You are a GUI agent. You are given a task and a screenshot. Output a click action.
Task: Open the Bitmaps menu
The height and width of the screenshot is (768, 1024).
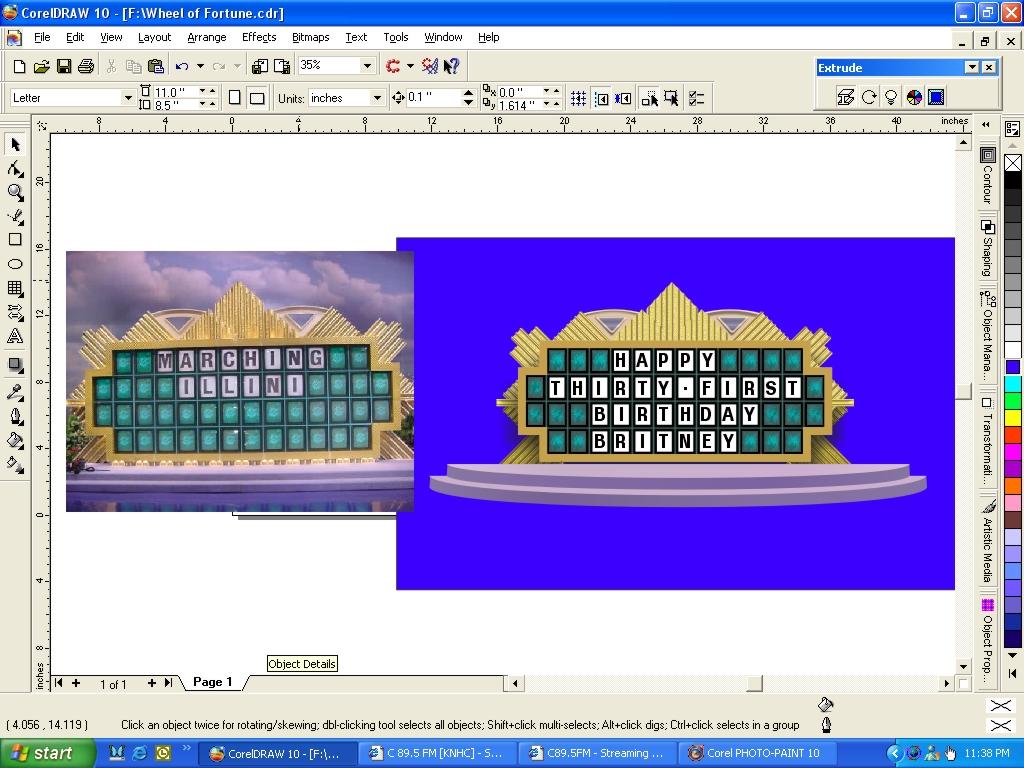[x=310, y=37]
